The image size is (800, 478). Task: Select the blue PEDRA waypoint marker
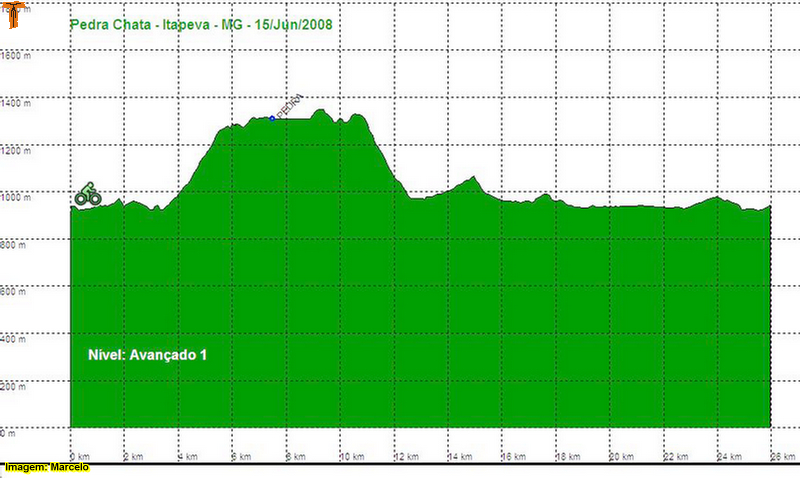pos(272,118)
